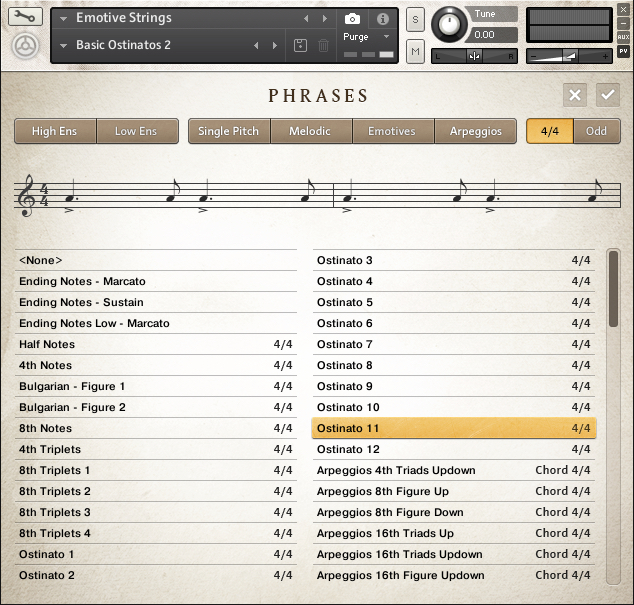Mute the instrument with M button
The image size is (634, 605).
(415, 51)
